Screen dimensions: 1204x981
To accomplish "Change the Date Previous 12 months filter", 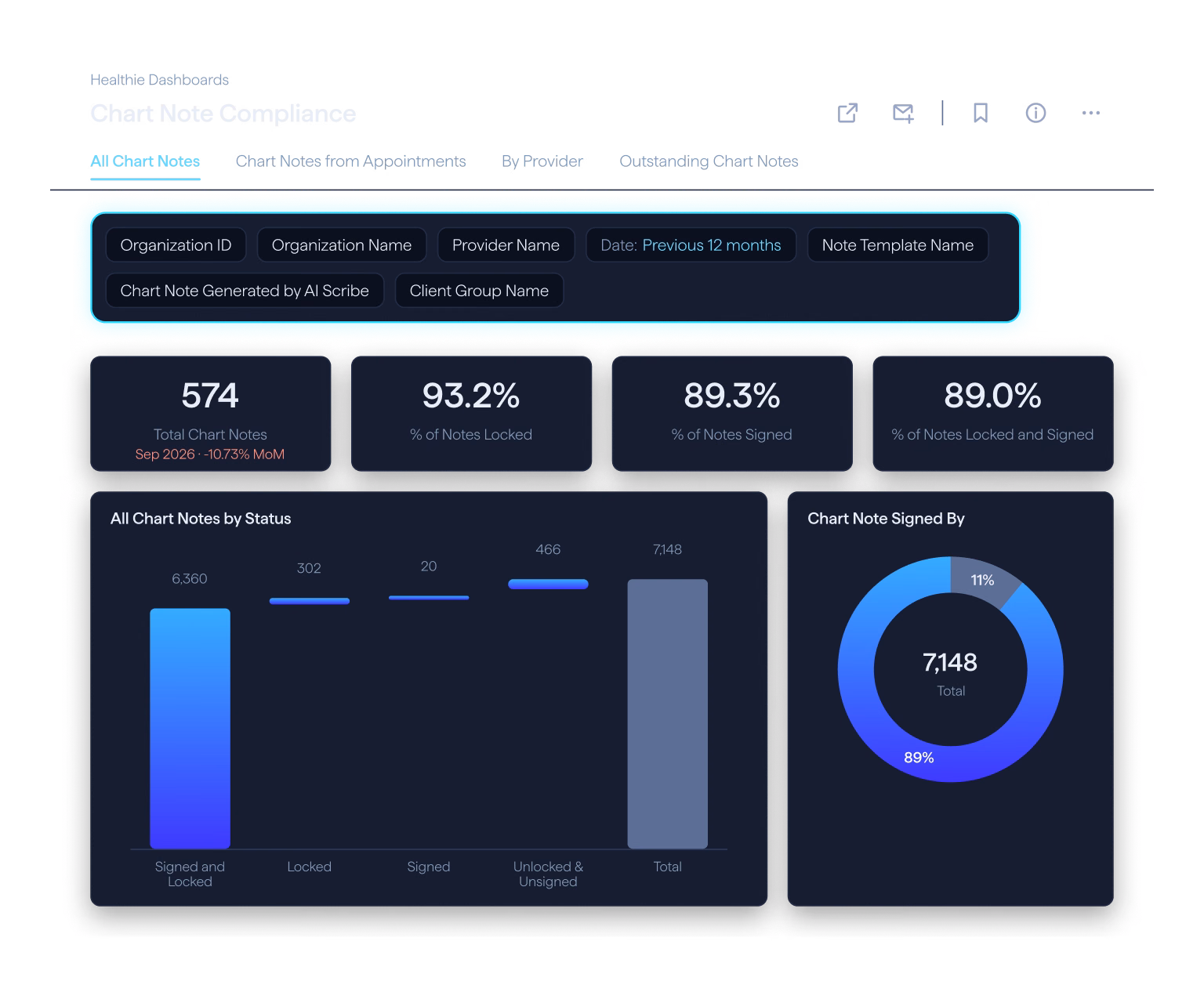I will [x=691, y=245].
